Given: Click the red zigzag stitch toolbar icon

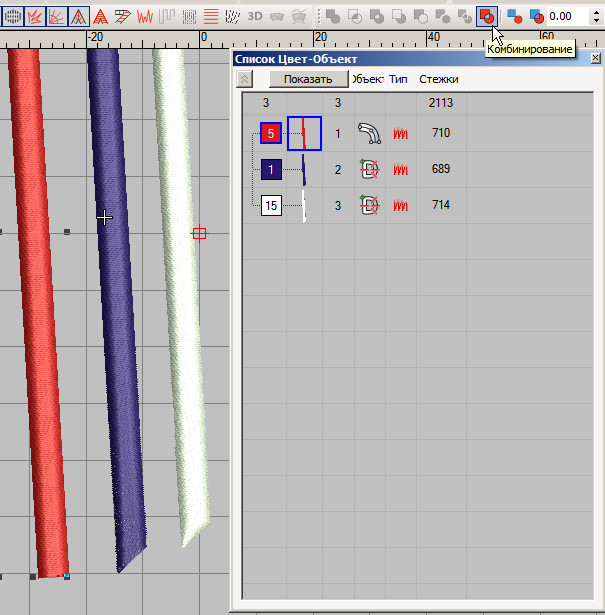Looking at the screenshot, I should 146,16.
